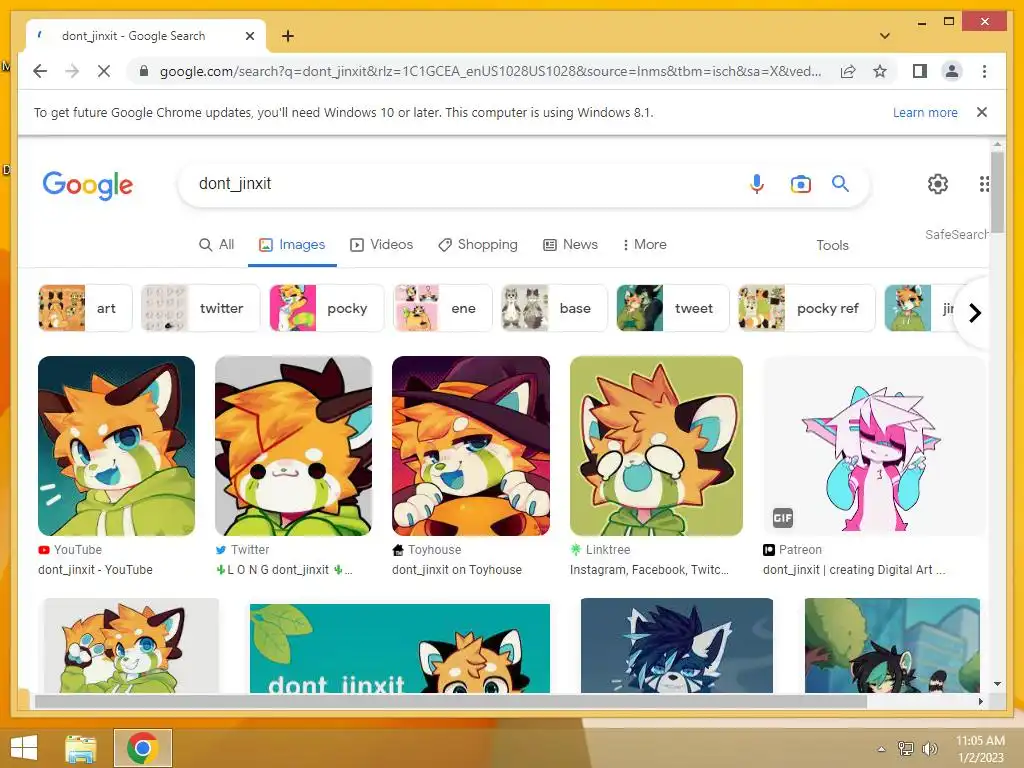Open teal dont_jinxit banner thumbnail
Viewport: 1024px width, 768px height.
coord(400,648)
